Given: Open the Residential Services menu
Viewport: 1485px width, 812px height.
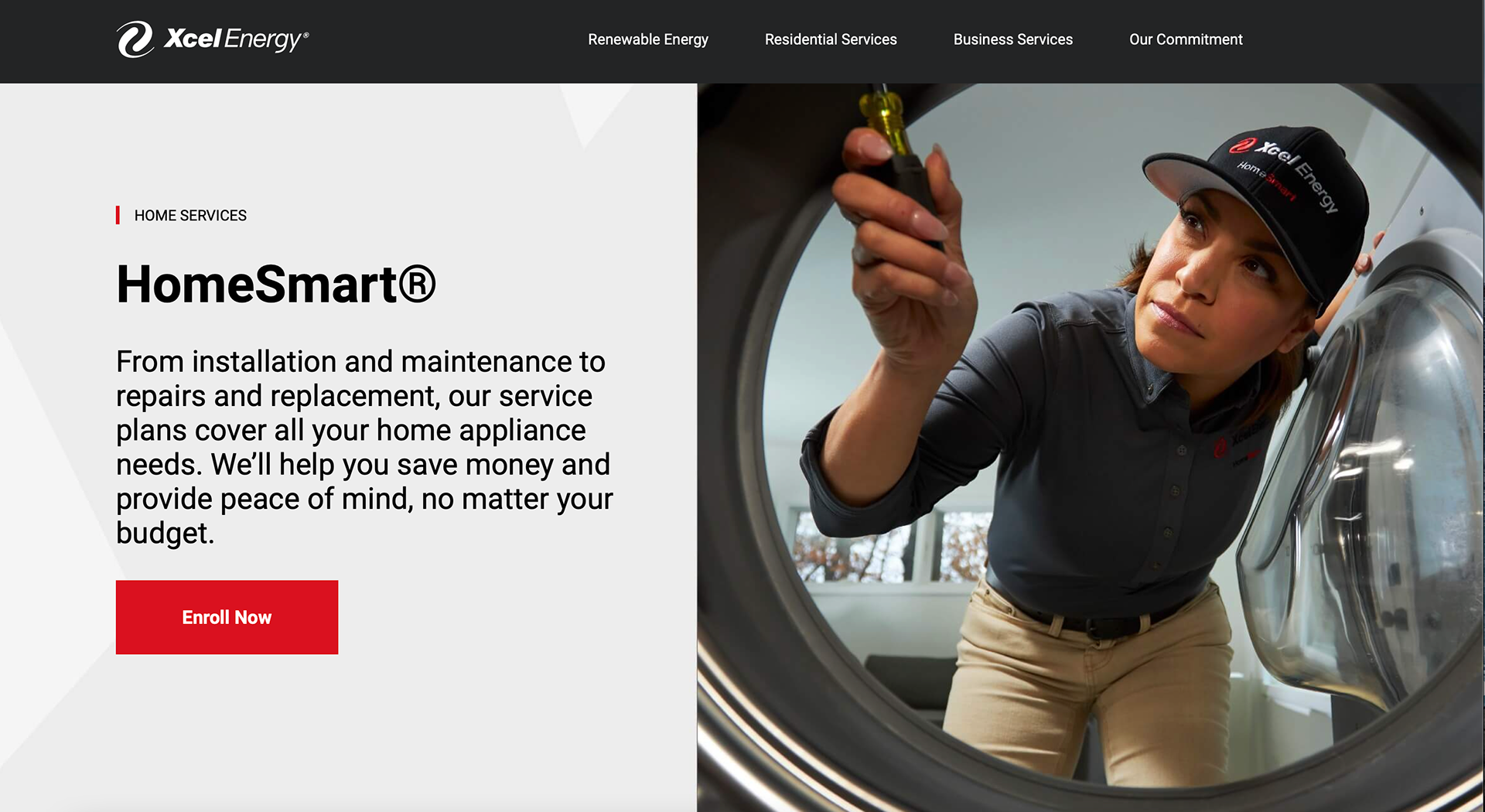Looking at the screenshot, I should click(831, 39).
